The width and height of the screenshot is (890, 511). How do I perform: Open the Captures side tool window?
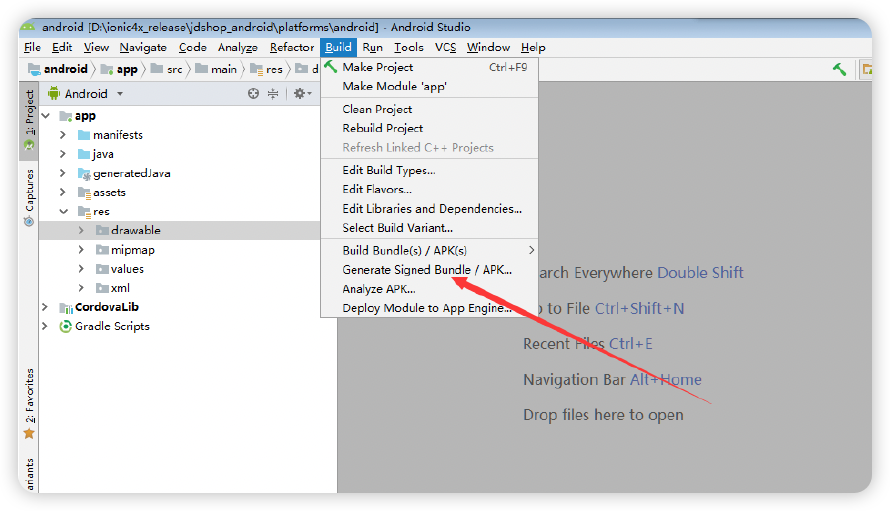[x=29, y=197]
